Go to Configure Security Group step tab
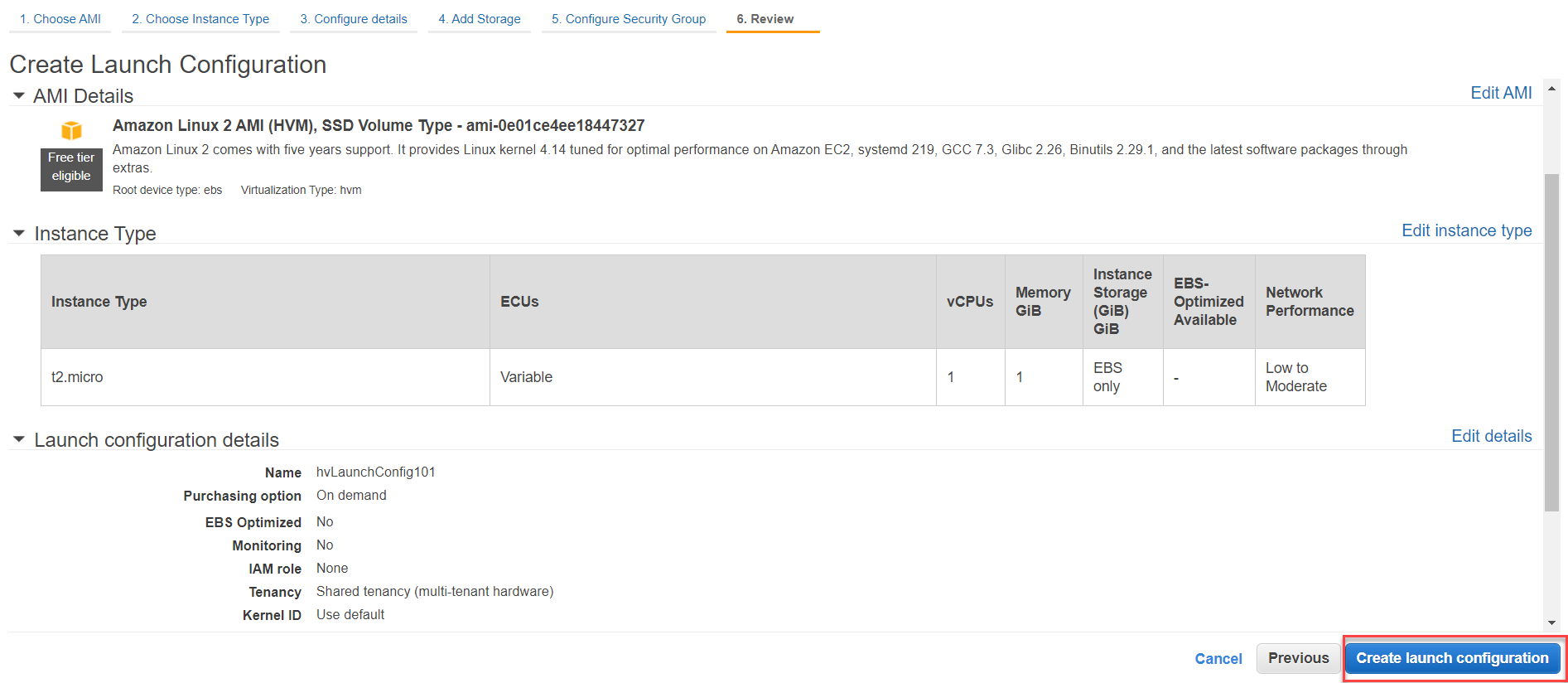Screen dimensions: 1568x683 click(629, 18)
